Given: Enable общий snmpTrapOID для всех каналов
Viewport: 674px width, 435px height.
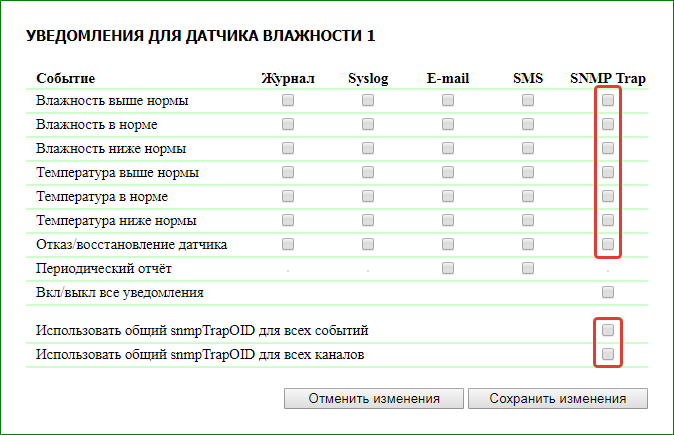Looking at the screenshot, I should pos(608,354).
